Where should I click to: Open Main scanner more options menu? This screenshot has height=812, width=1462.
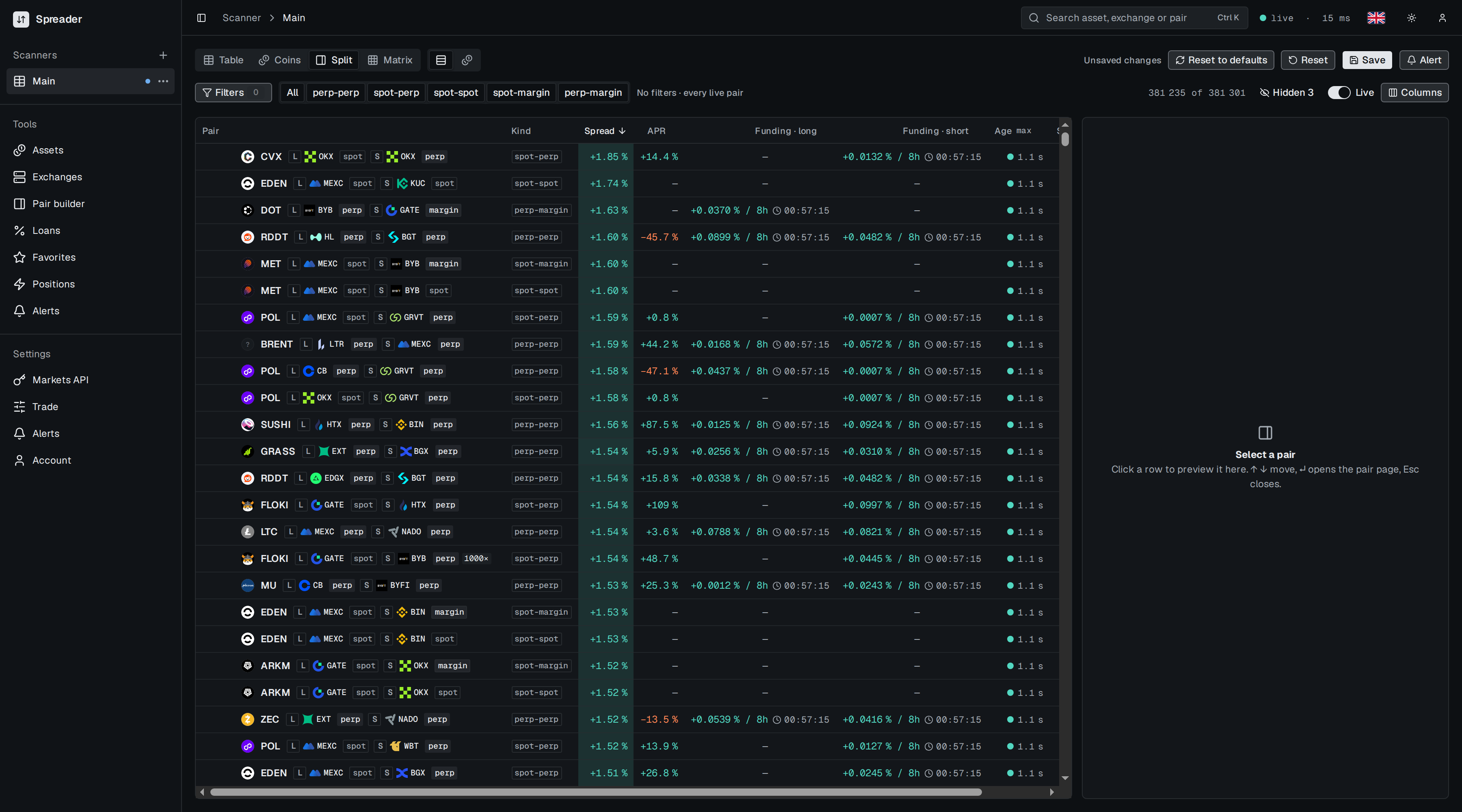click(x=163, y=81)
